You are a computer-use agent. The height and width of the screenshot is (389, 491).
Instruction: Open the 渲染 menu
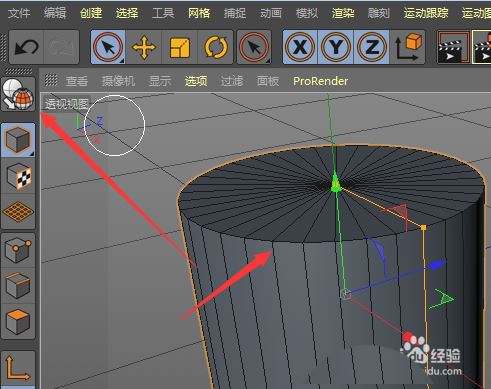click(x=343, y=13)
